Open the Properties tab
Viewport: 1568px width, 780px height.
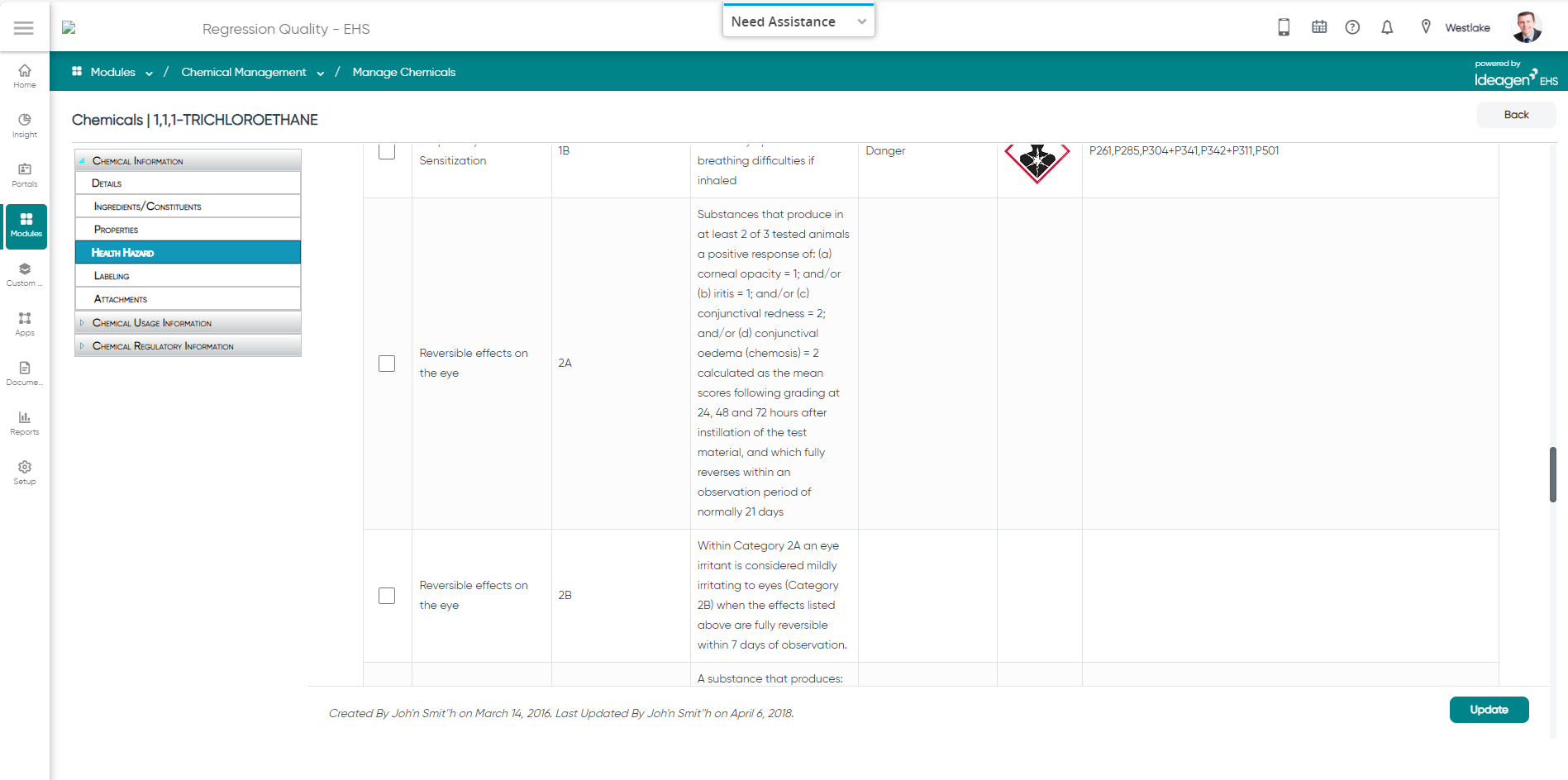pyautogui.click(x=188, y=230)
